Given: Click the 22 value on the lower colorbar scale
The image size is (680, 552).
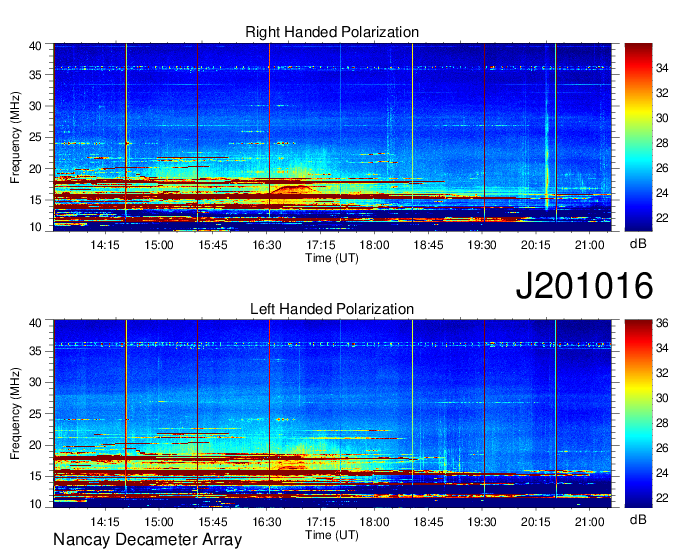Looking at the screenshot, I should pyautogui.click(x=662, y=498).
